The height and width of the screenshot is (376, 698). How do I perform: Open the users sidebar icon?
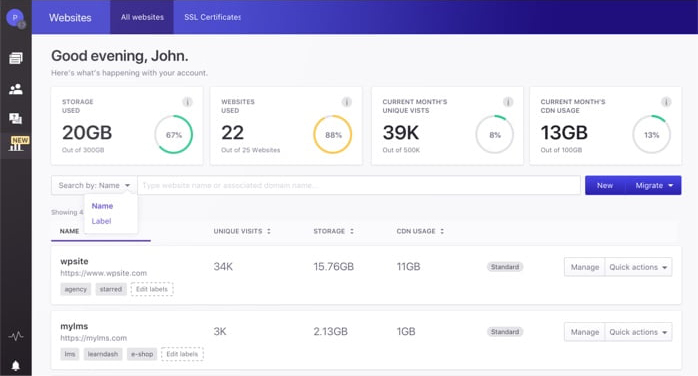coord(16,89)
